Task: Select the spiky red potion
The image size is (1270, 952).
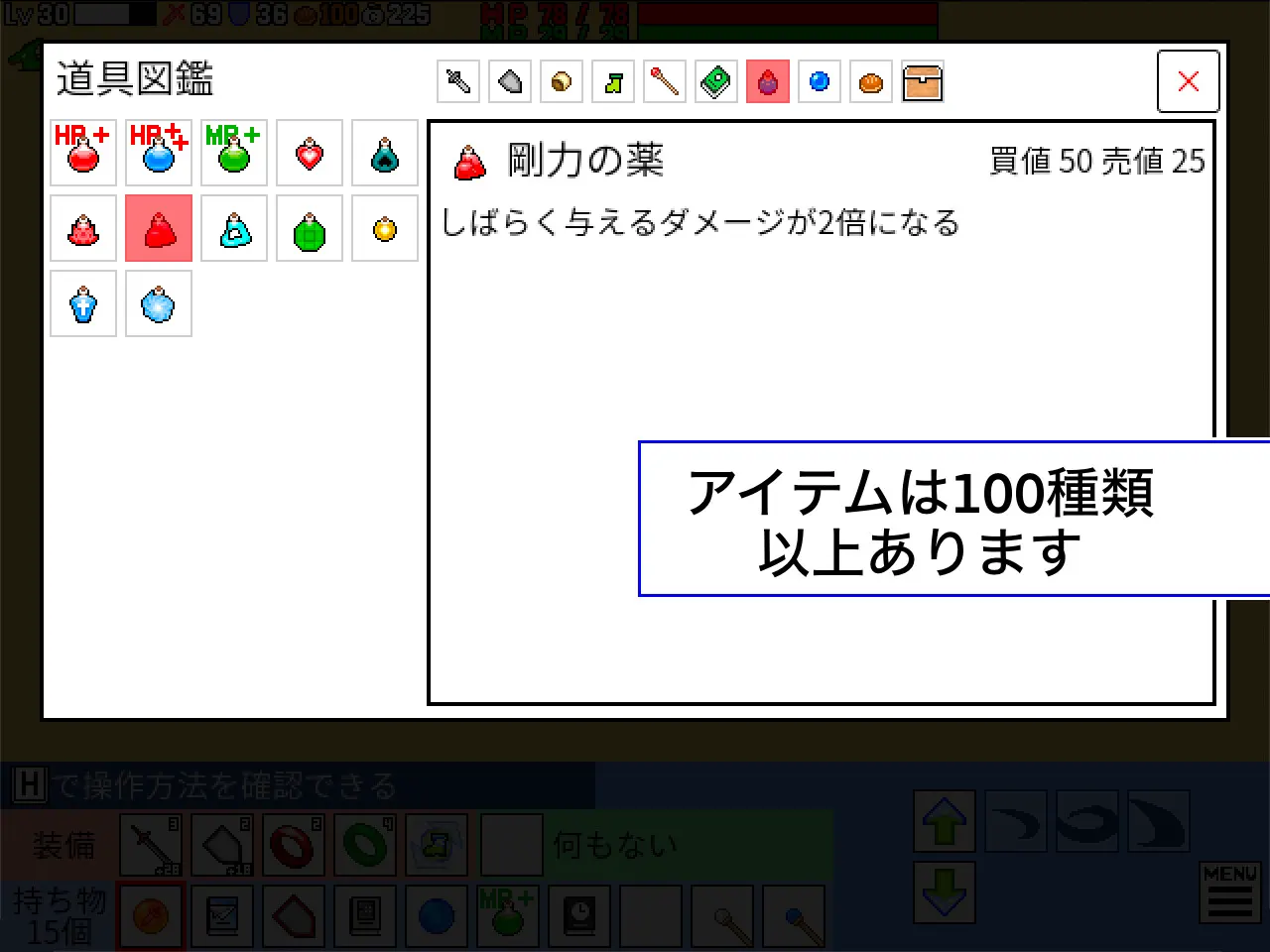Action: pos(83,228)
